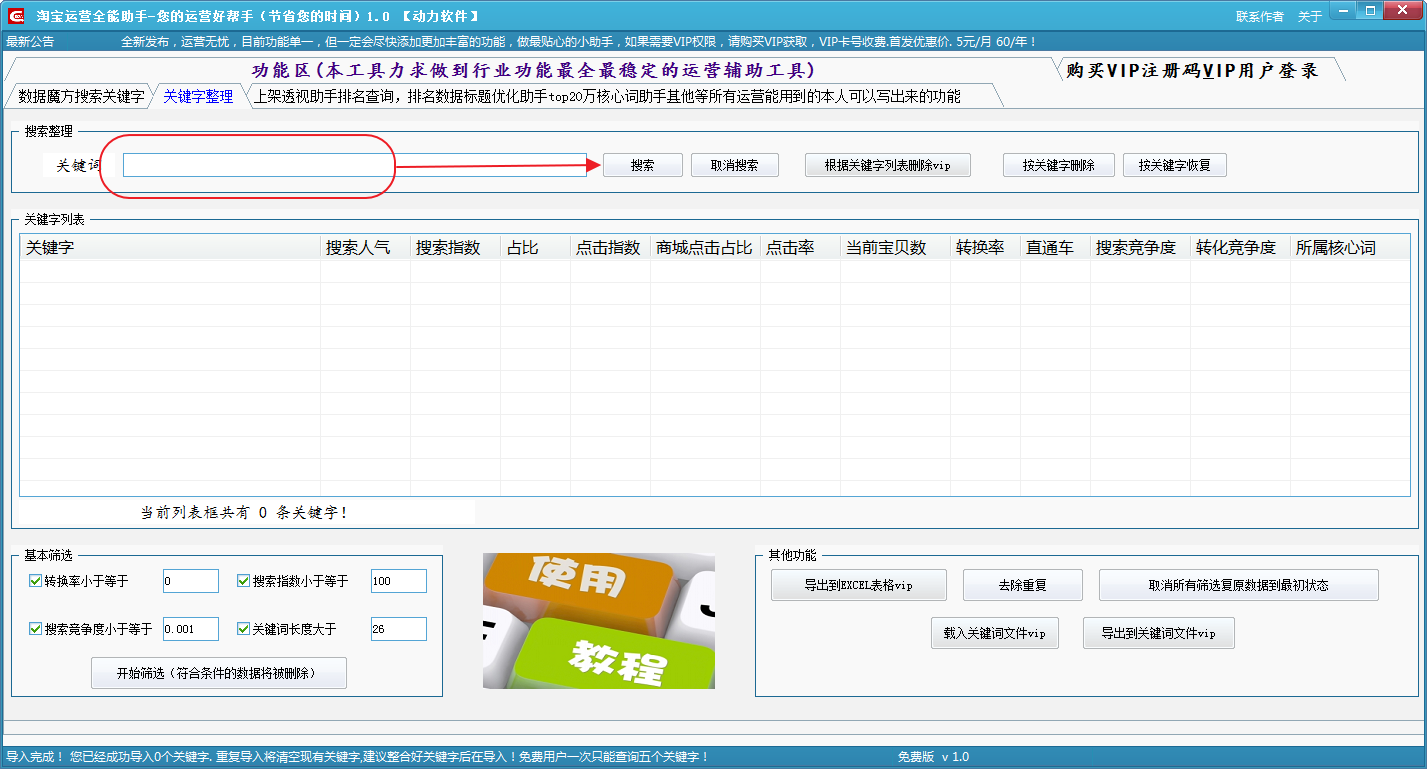This screenshot has height=769, width=1427.
Task: Click the 搜索 button
Action: [642, 165]
